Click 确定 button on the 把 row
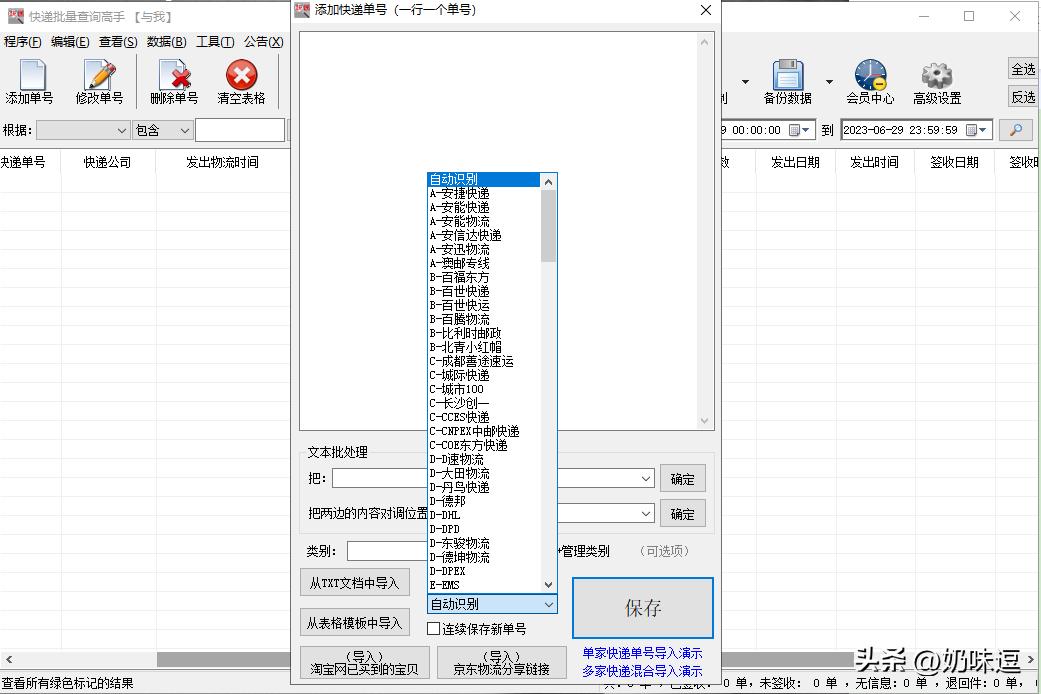The height and width of the screenshot is (694, 1041). coord(682,479)
